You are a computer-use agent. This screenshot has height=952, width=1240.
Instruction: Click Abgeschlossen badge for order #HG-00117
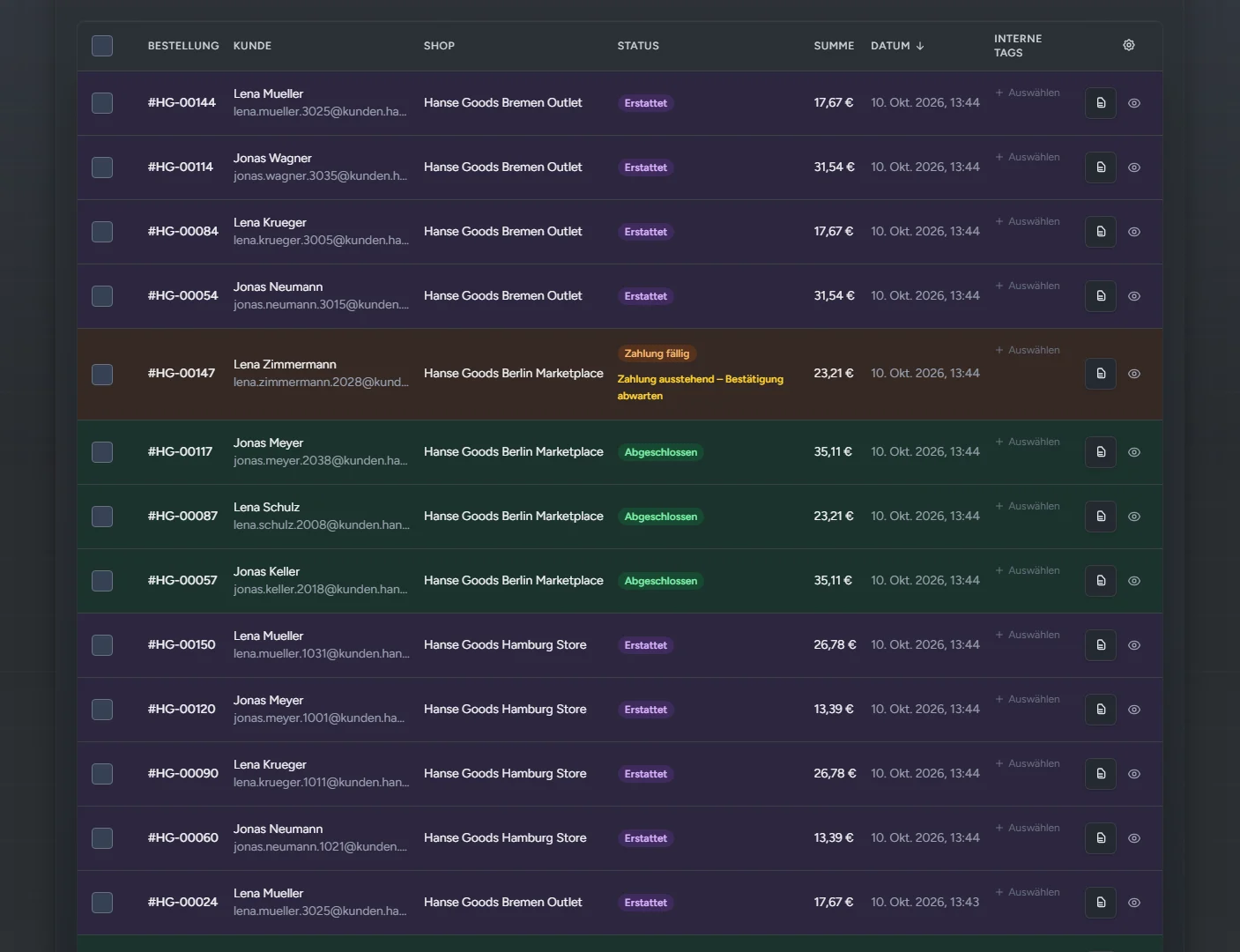(x=661, y=452)
